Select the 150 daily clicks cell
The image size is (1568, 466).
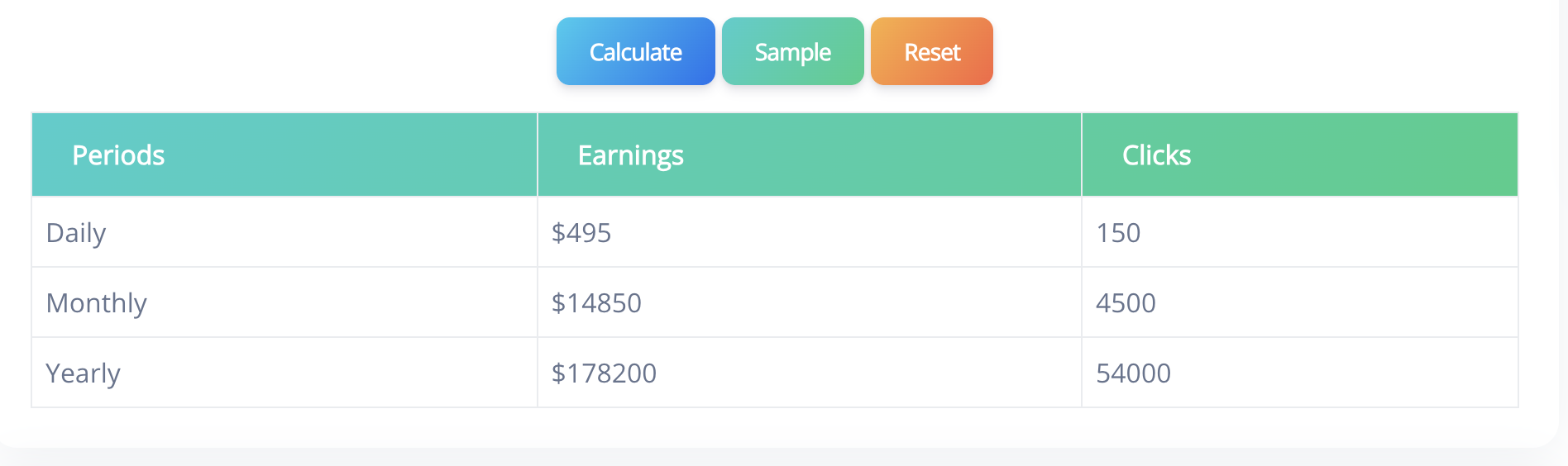[x=1118, y=233]
